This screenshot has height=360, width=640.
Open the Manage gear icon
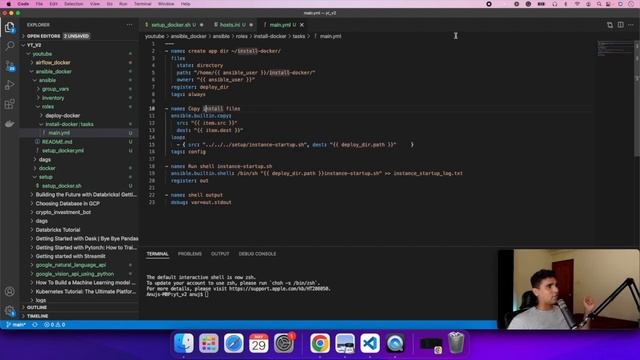point(10,311)
